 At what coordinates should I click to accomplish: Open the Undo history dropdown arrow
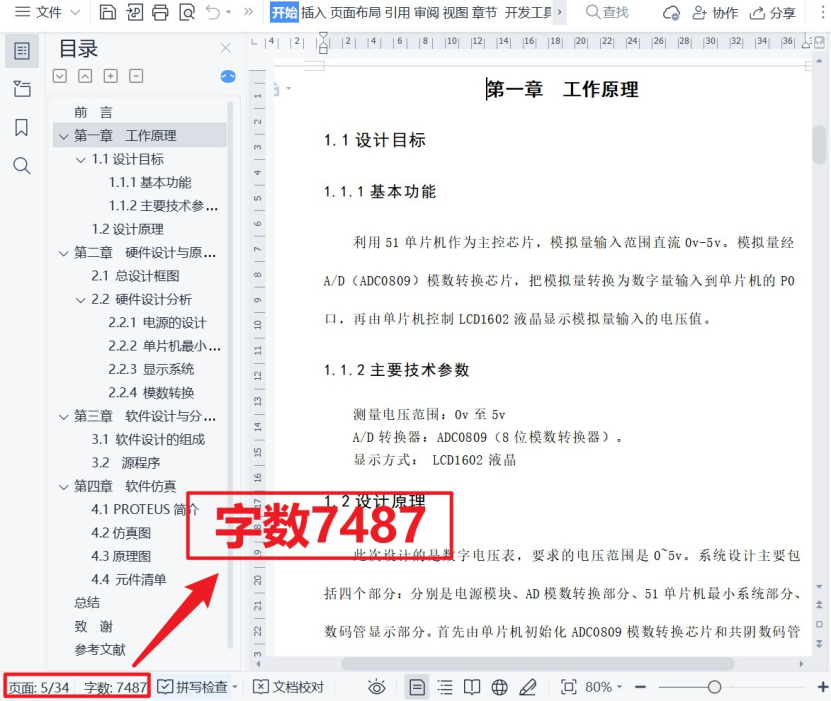pyautogui.click(x=228, y=12)
